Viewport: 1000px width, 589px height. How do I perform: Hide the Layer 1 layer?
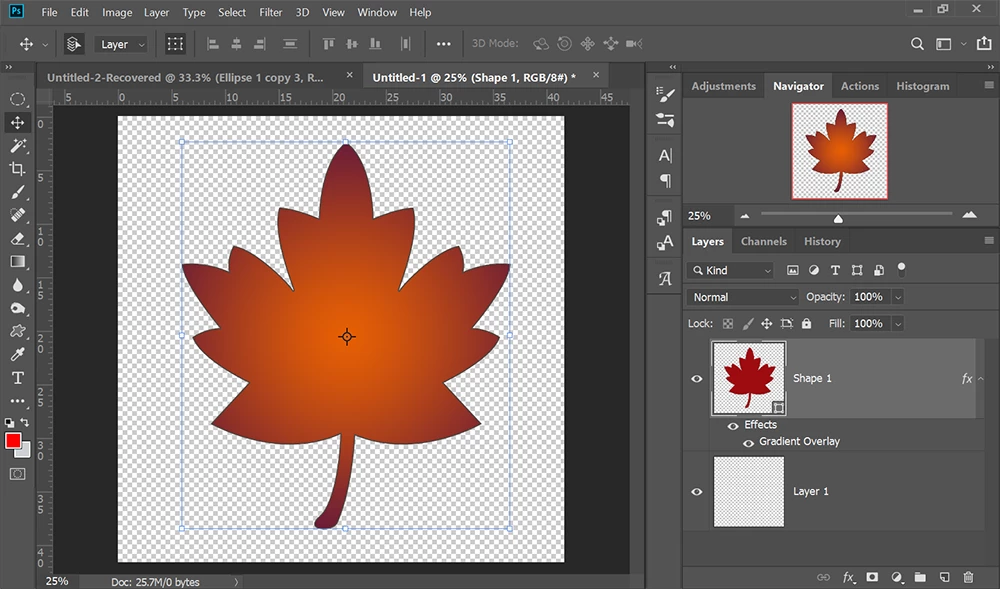[697, 492]
